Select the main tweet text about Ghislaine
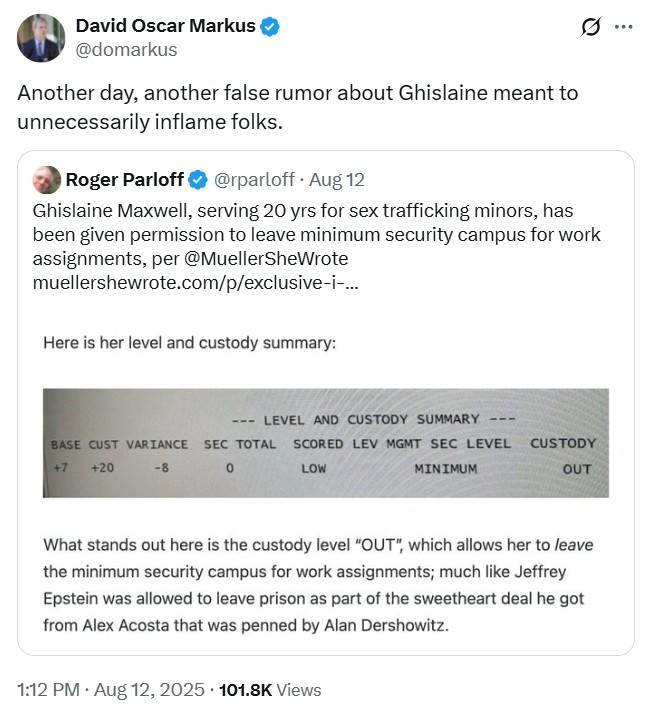Viewport: 652px width, 714px height. pos(298,107)
